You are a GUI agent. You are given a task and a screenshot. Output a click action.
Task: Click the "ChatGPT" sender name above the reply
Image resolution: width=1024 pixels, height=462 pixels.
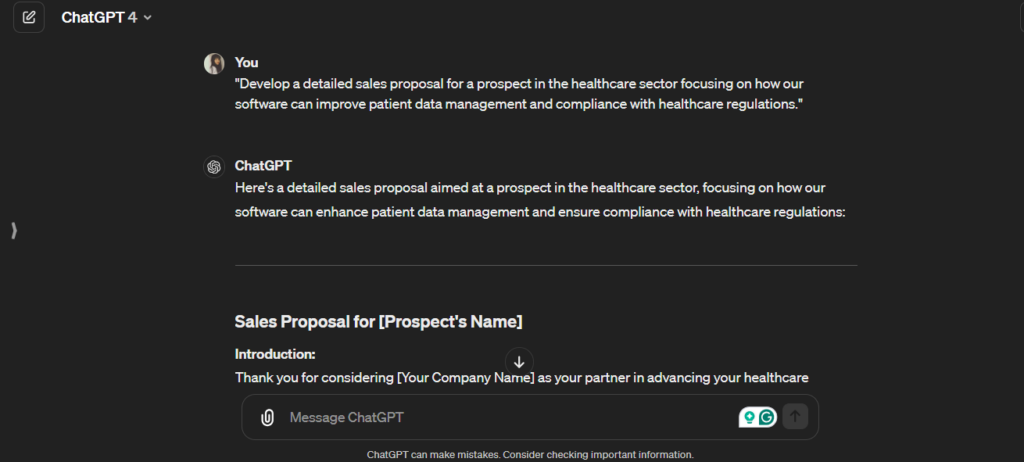coord(263,165)
